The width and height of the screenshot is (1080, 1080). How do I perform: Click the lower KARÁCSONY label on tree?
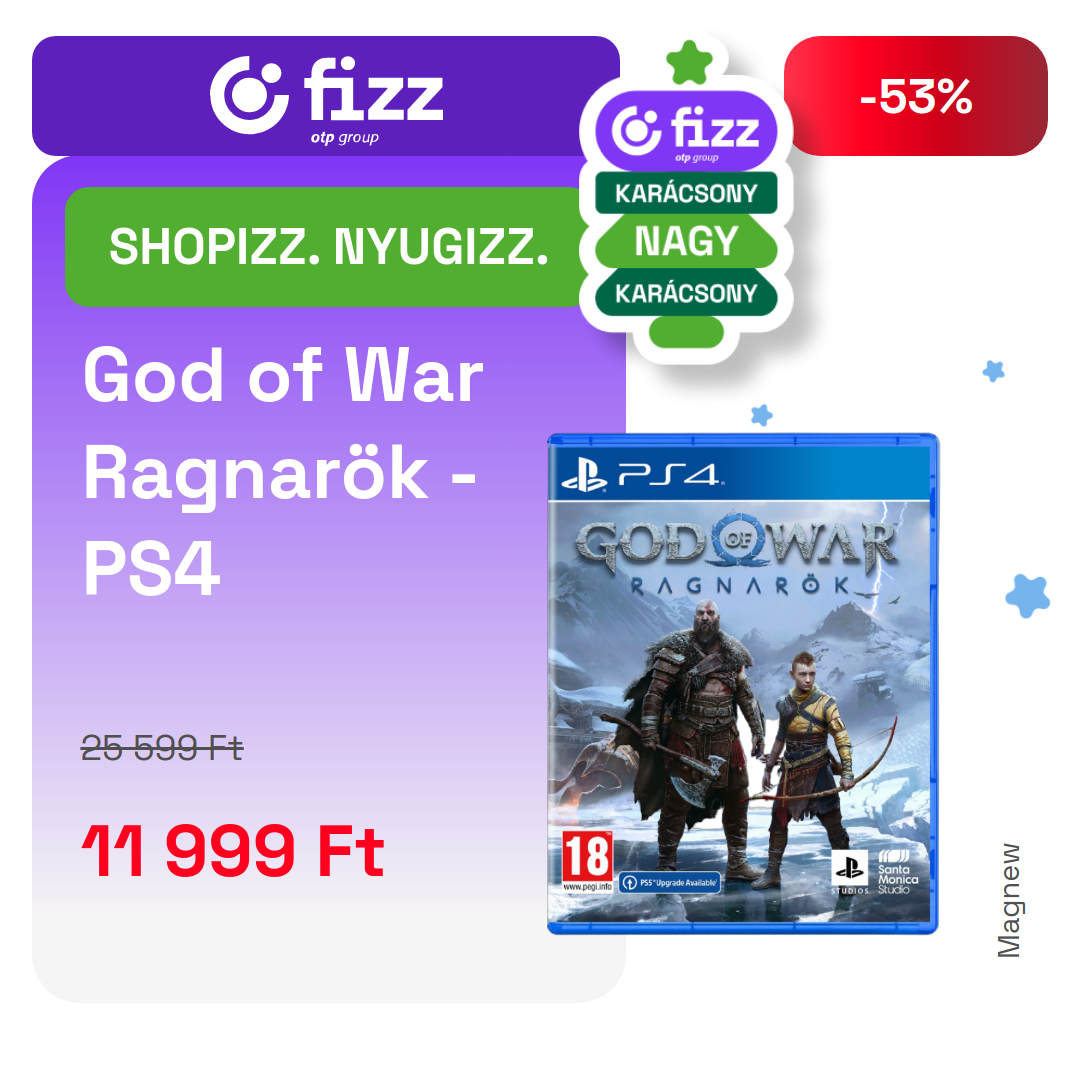686,293
